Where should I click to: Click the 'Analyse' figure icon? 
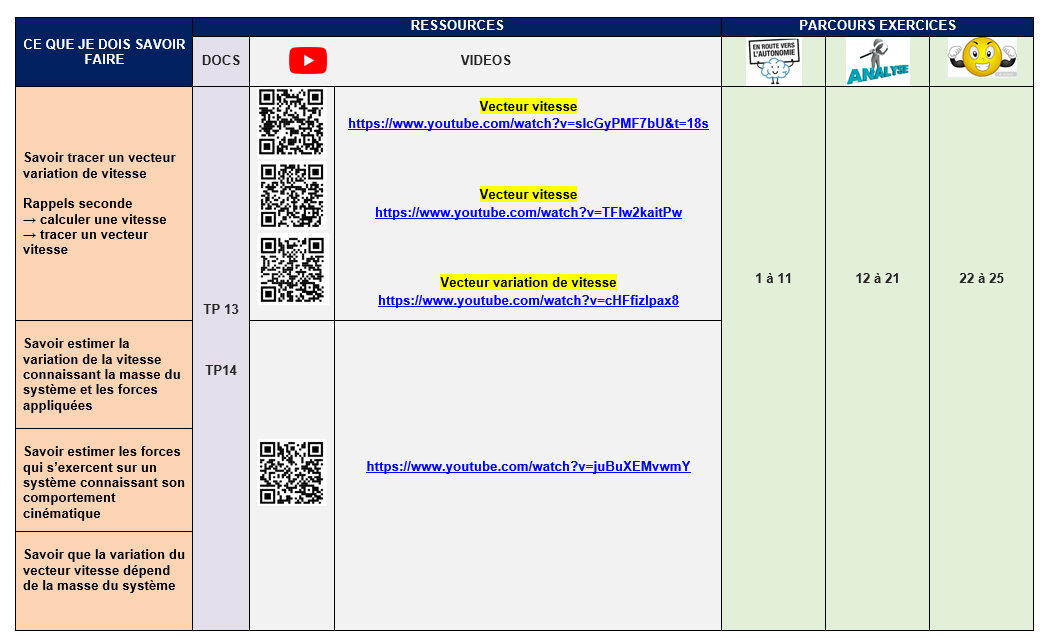pyautogui.click(x=877, y=62)
